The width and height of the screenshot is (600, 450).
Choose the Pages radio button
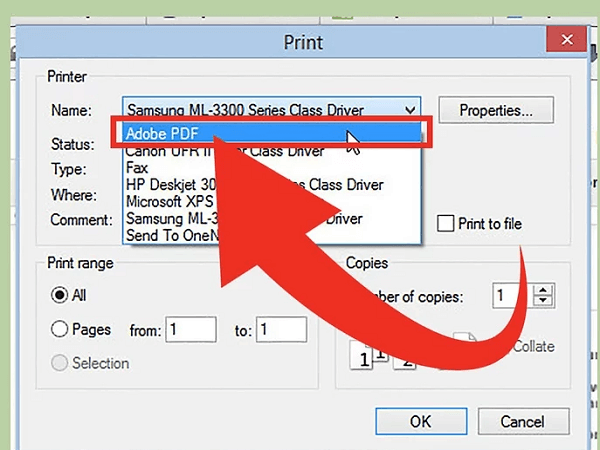(60, 330)
